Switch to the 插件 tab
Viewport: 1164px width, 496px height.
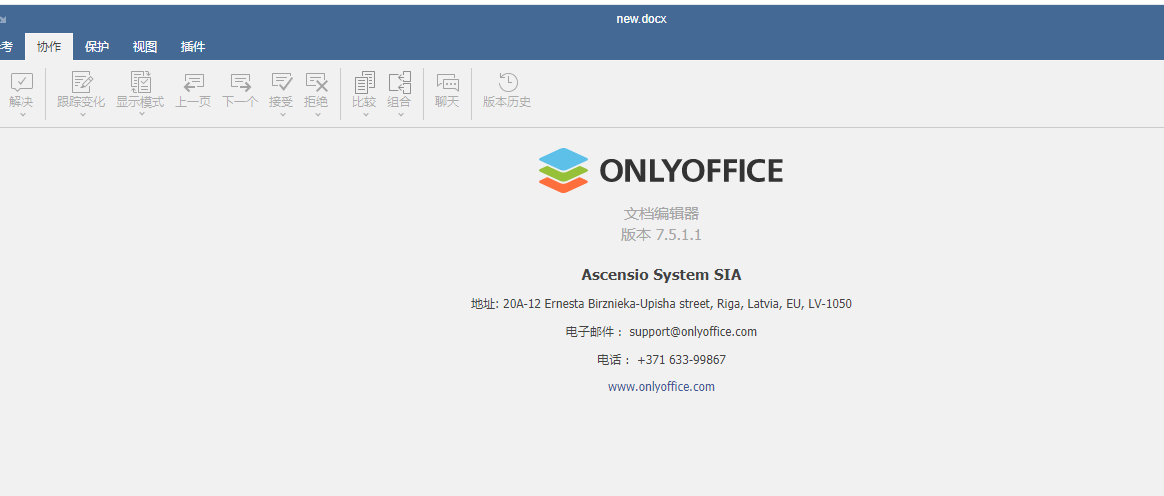click(193, 47)
